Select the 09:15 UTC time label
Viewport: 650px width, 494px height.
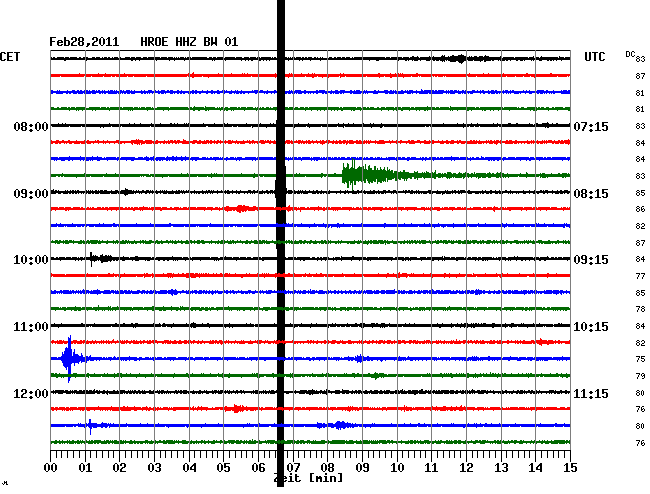[x=591, y=260]
